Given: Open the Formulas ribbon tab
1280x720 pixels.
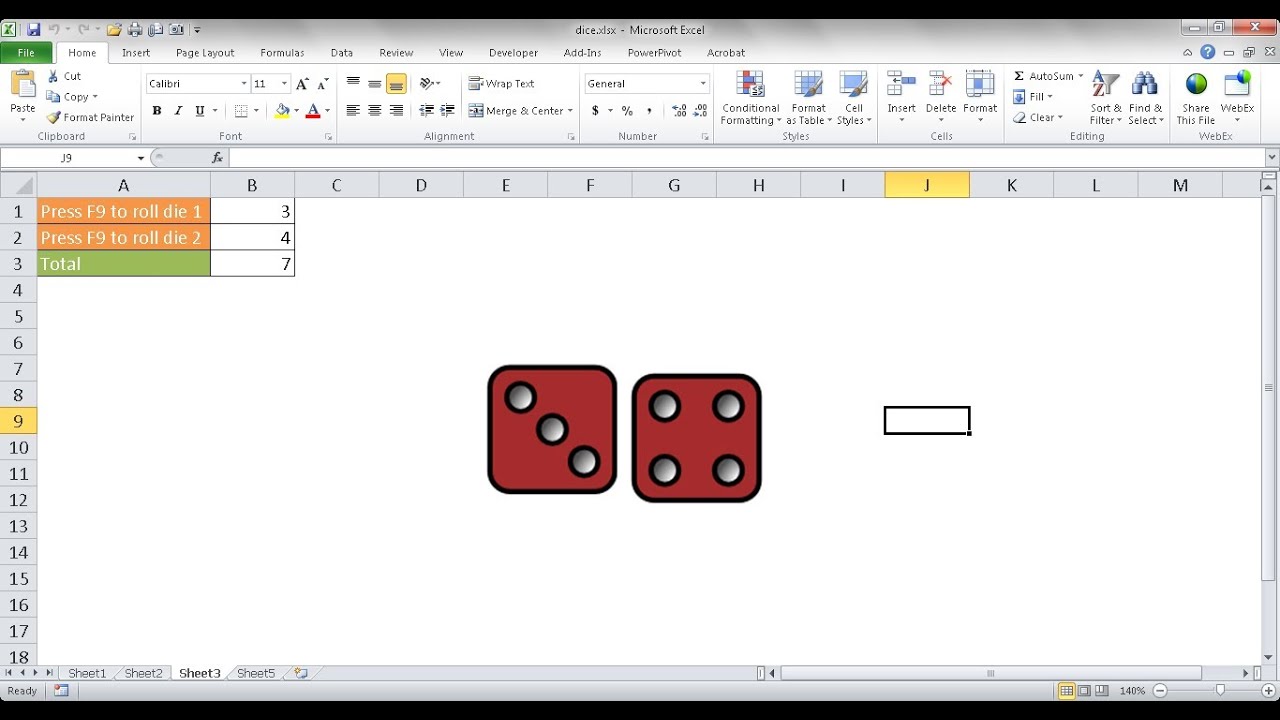Looking at the screenshot, I should point(282,53).
